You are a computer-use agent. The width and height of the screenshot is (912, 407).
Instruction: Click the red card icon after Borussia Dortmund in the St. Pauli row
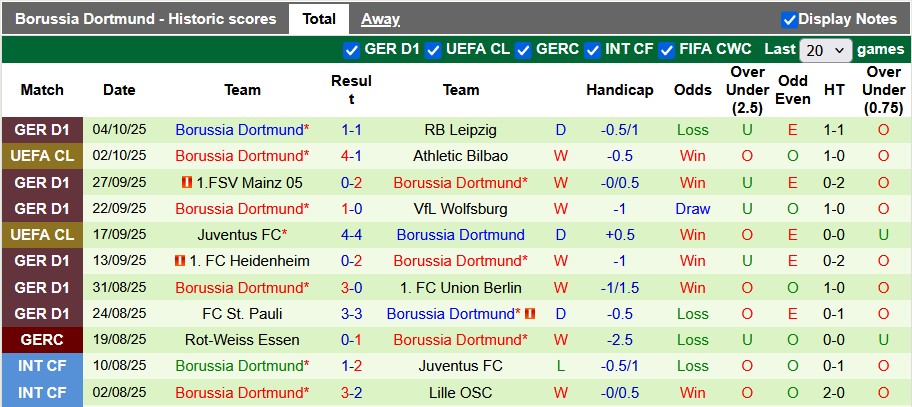pos(530,313)
